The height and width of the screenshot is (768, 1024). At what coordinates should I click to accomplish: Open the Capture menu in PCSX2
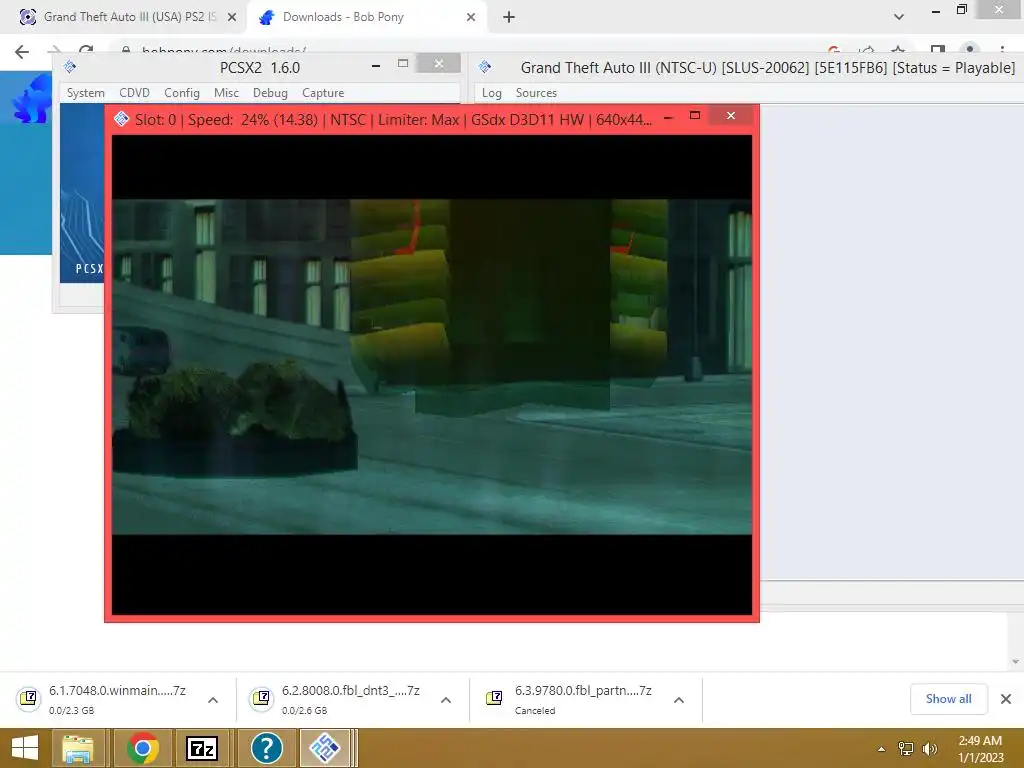[323, 93]
